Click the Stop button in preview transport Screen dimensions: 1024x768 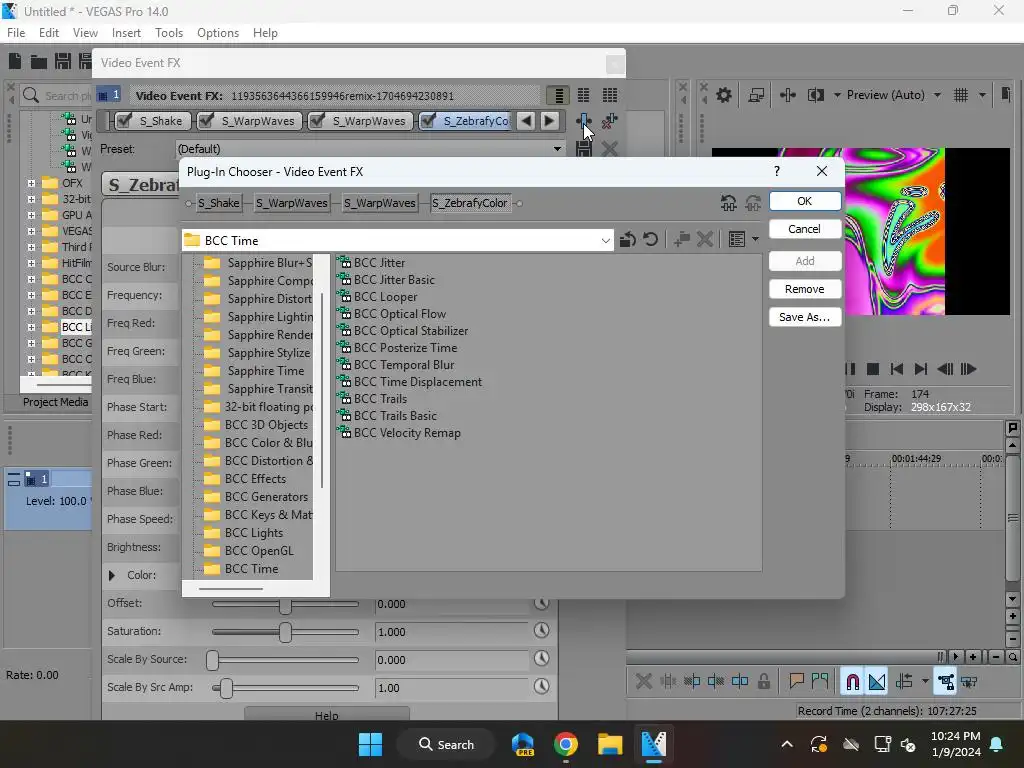point(872,369)
